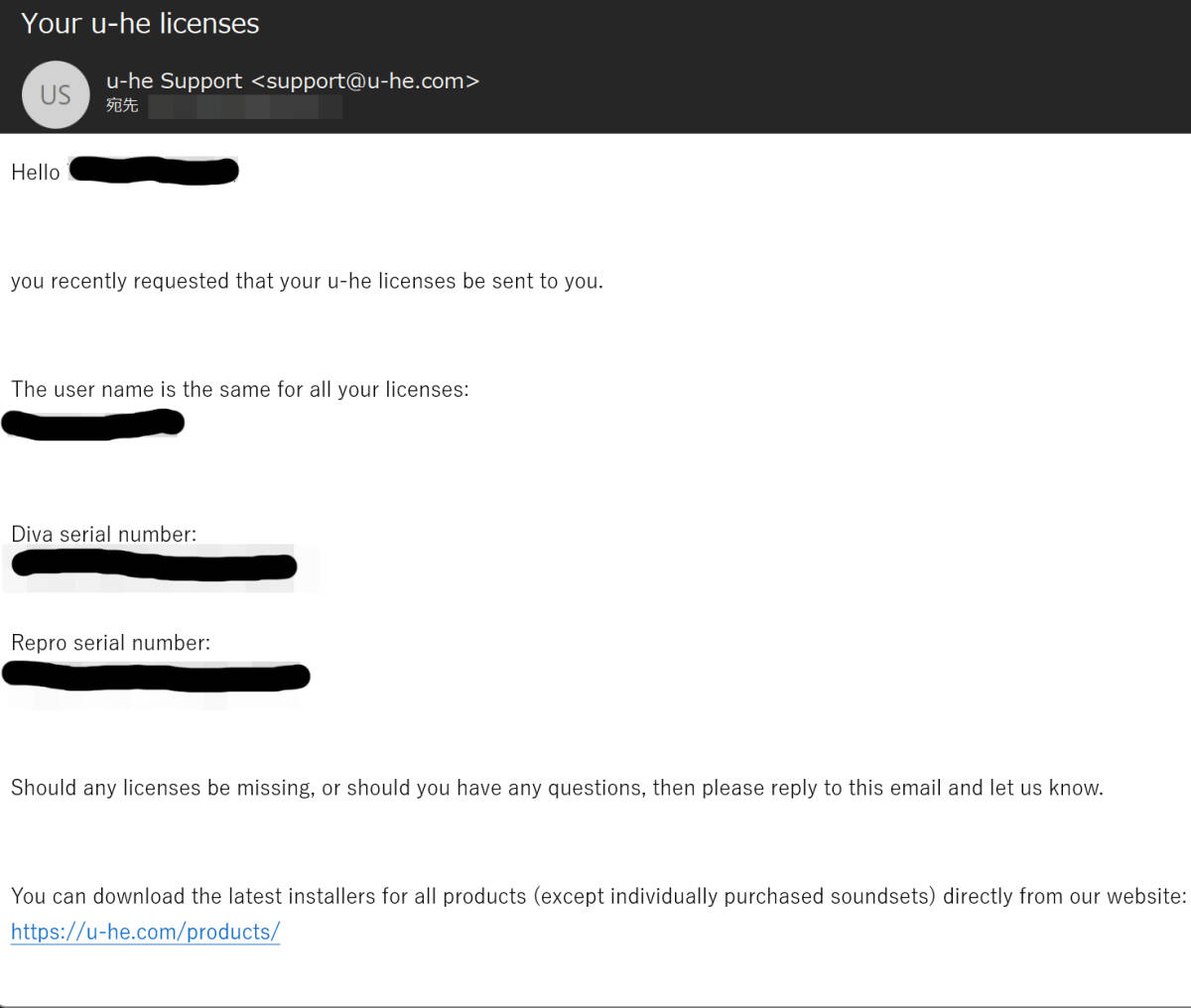Click the user name is the same line

pos(240,390)
